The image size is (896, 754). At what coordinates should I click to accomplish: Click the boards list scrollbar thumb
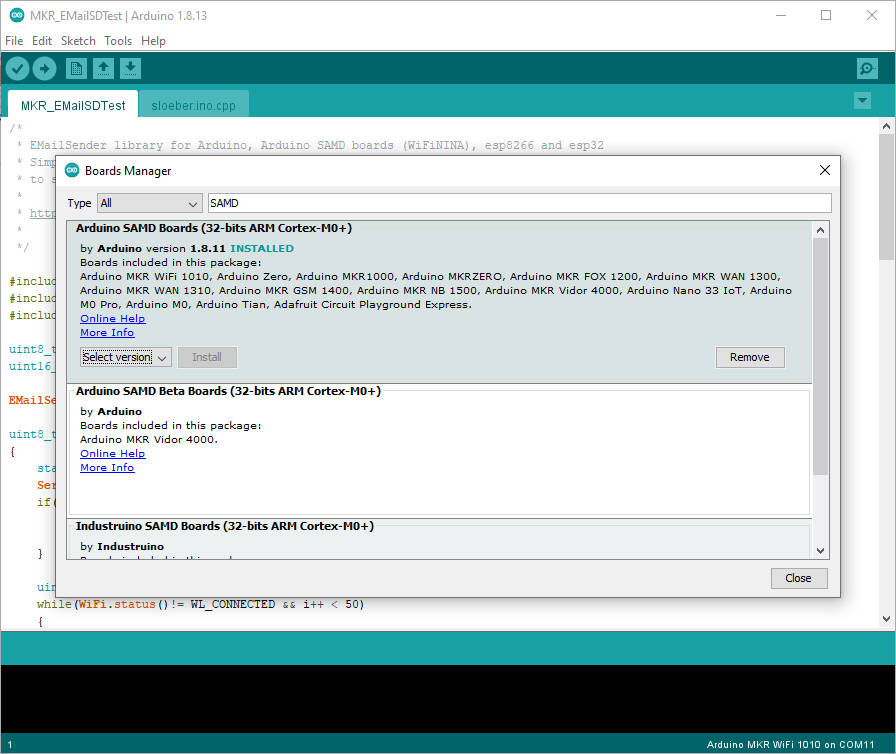(x=820, y=356)
